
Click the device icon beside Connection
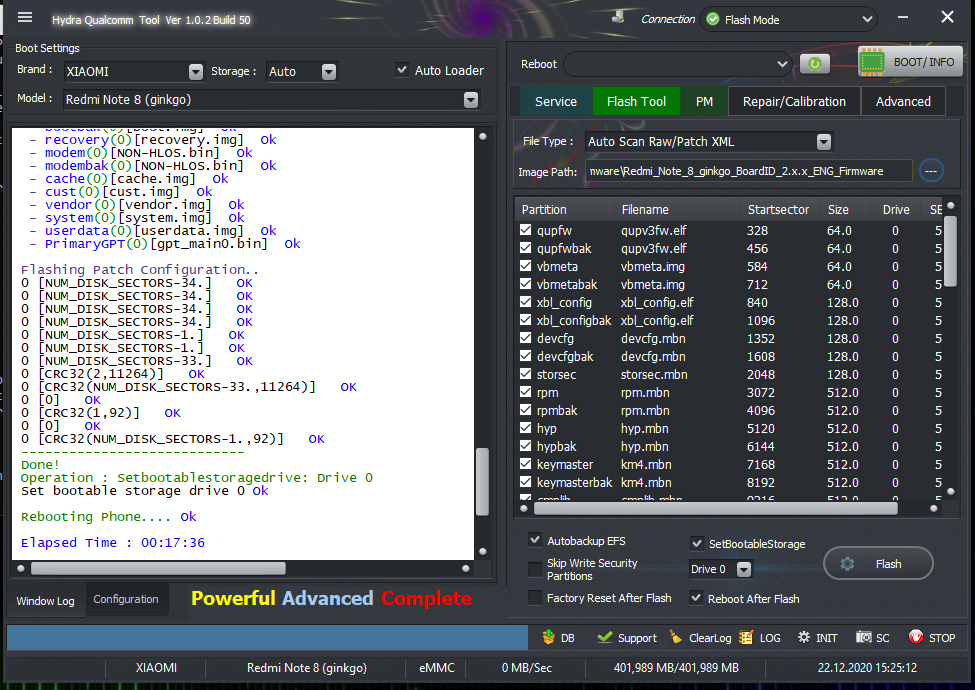click(618, 17)
